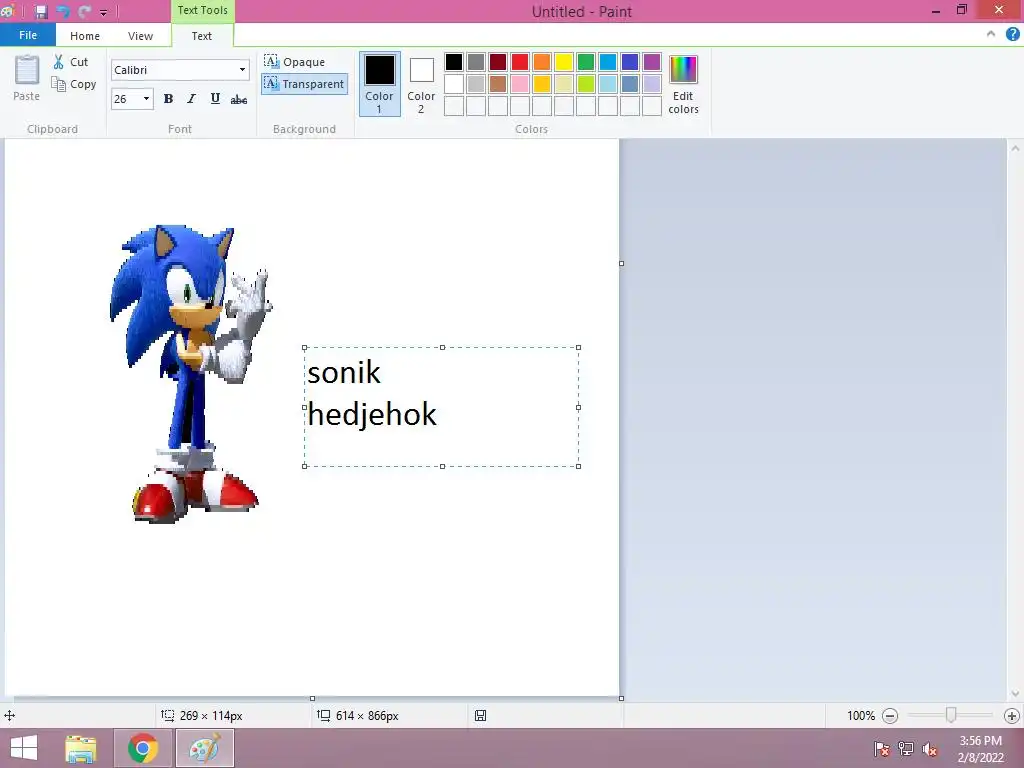The image size is (1024, 768).
Task: Open Google Chrome from the taskbar
Action: coord(143,748)
